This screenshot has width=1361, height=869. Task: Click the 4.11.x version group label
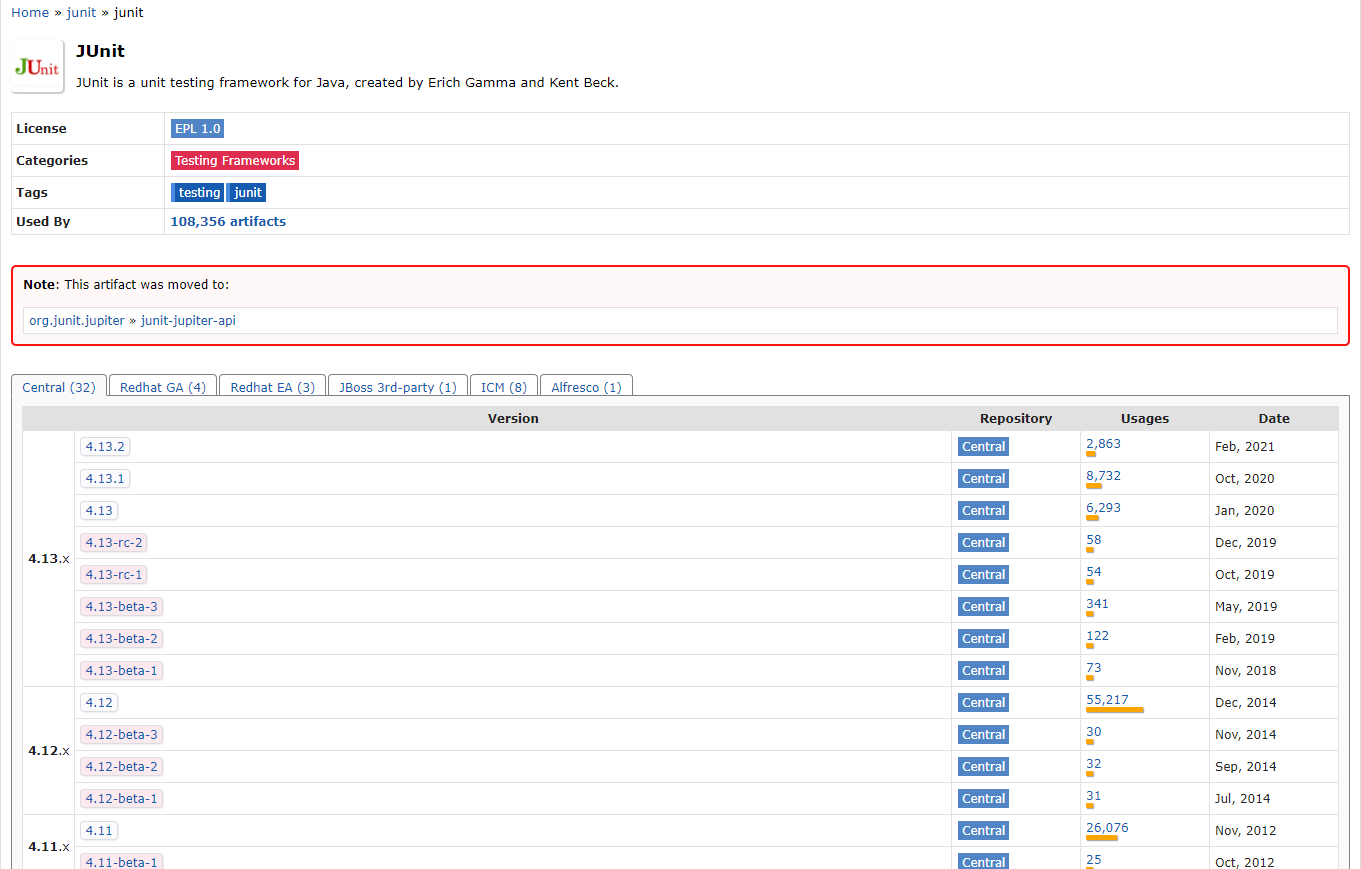(x=49, y=847)
